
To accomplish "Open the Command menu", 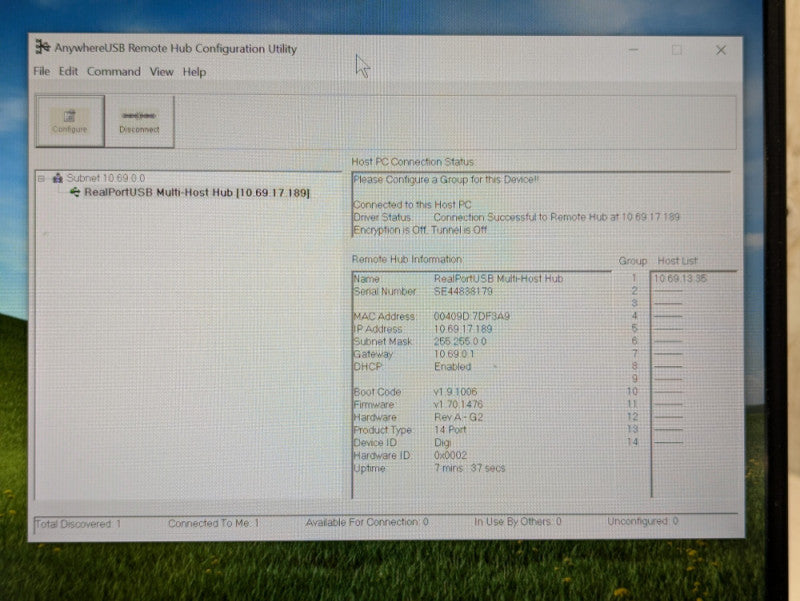I will click(113, 71).
